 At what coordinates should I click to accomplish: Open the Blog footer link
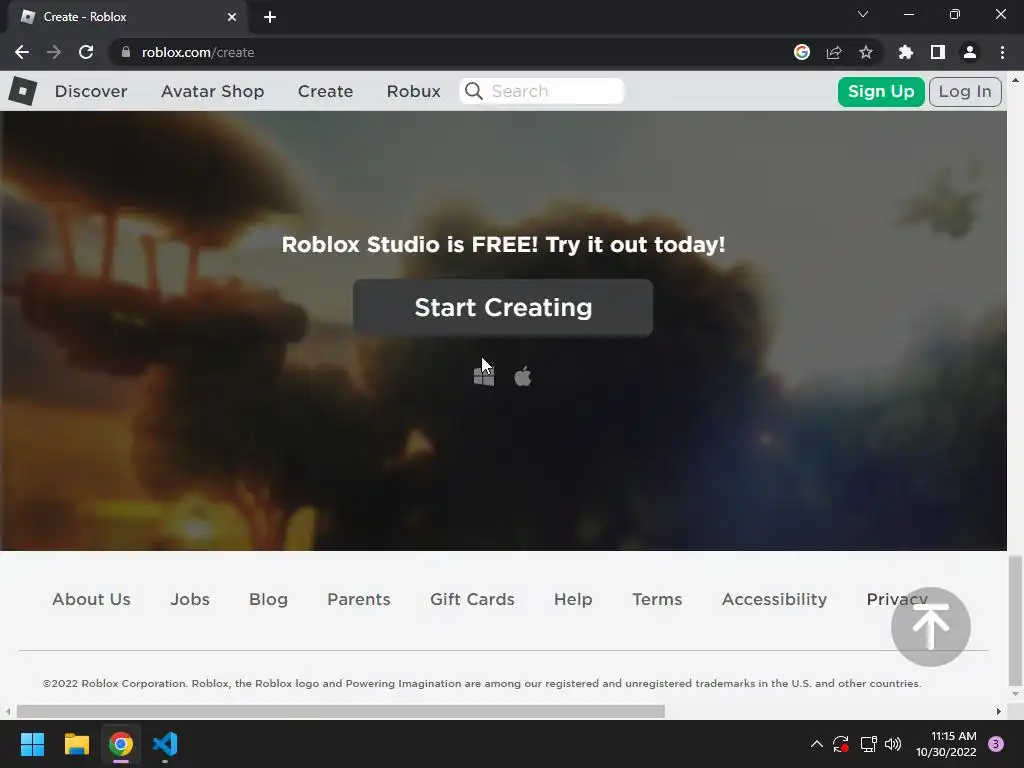coord(268,599)
